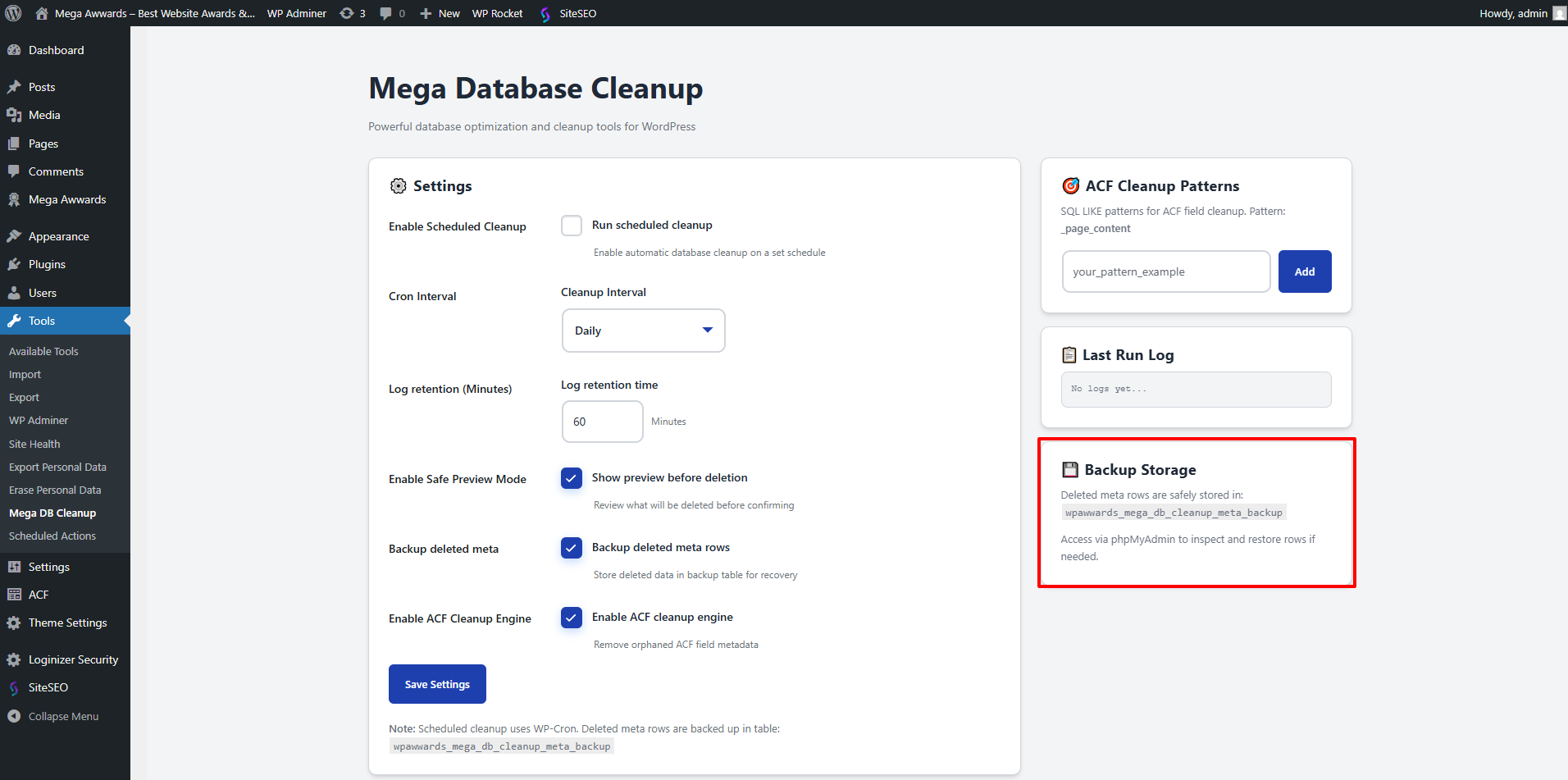Click the SiteSEO icon in top bar
The image size is (1568, 780).
click(x=545, y=14)
